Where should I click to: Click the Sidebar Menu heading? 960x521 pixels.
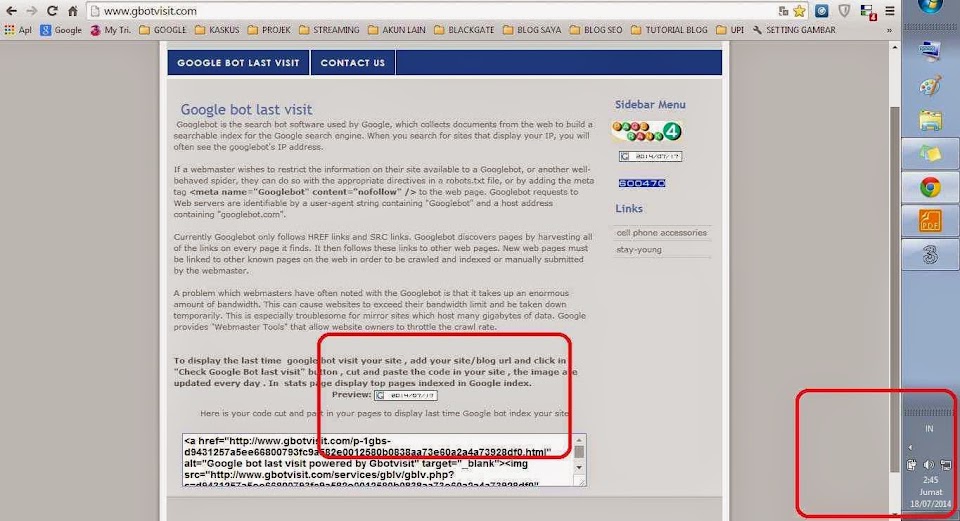click(x=650, y=105)
